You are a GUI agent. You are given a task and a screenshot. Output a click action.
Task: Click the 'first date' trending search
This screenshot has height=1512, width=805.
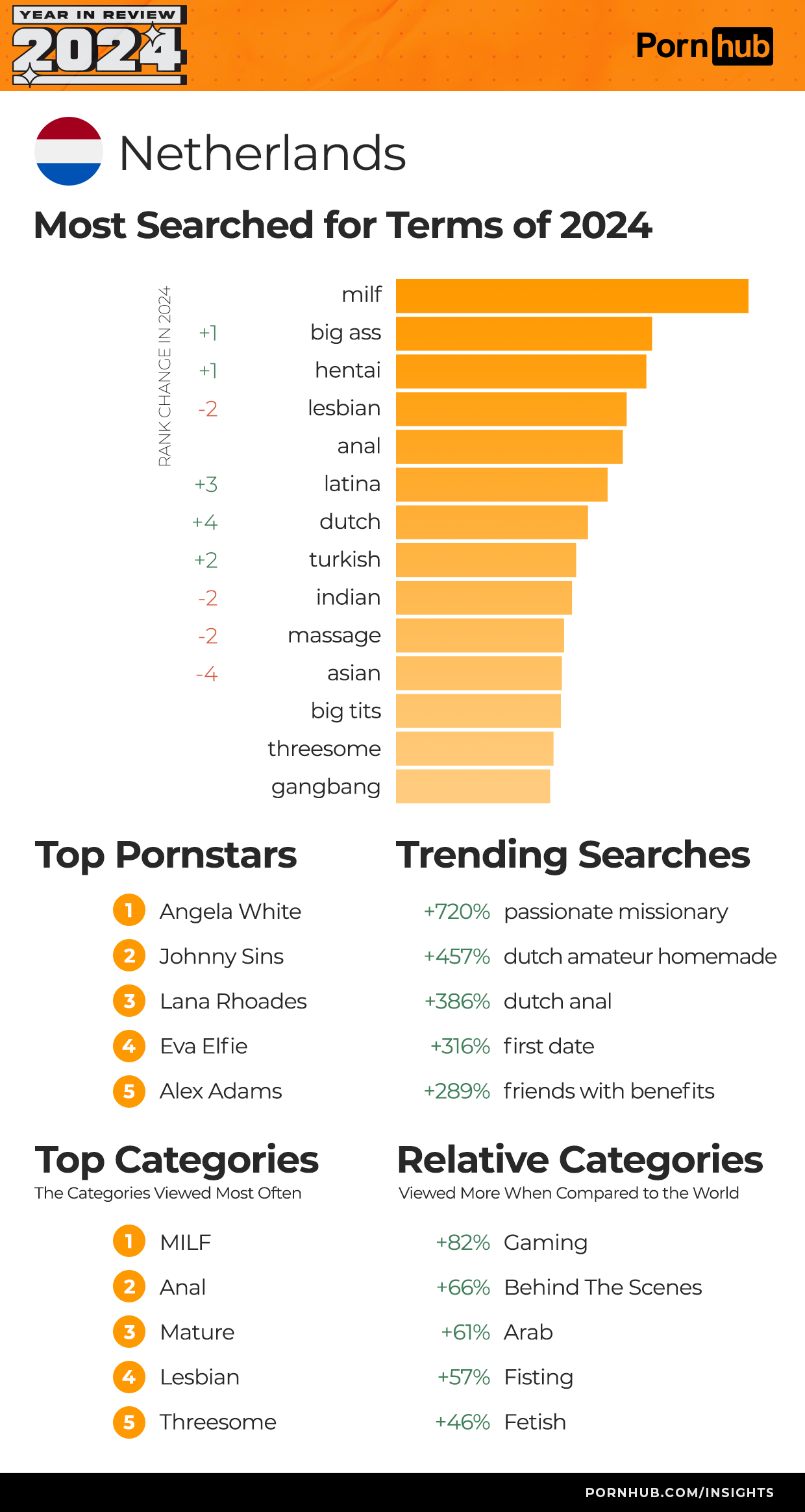549,1046
